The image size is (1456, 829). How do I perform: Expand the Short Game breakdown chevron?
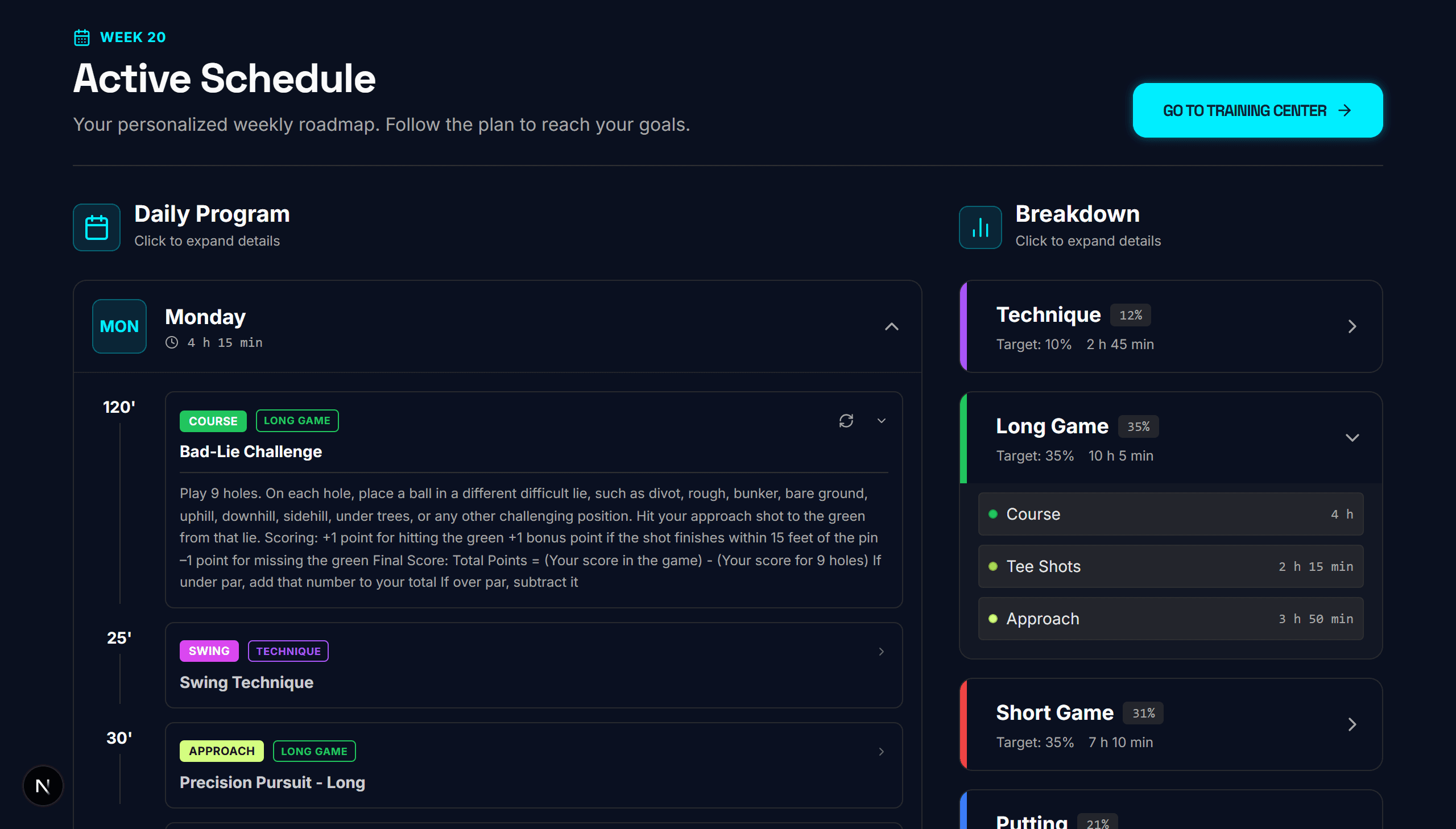(x=1352, y=724)
